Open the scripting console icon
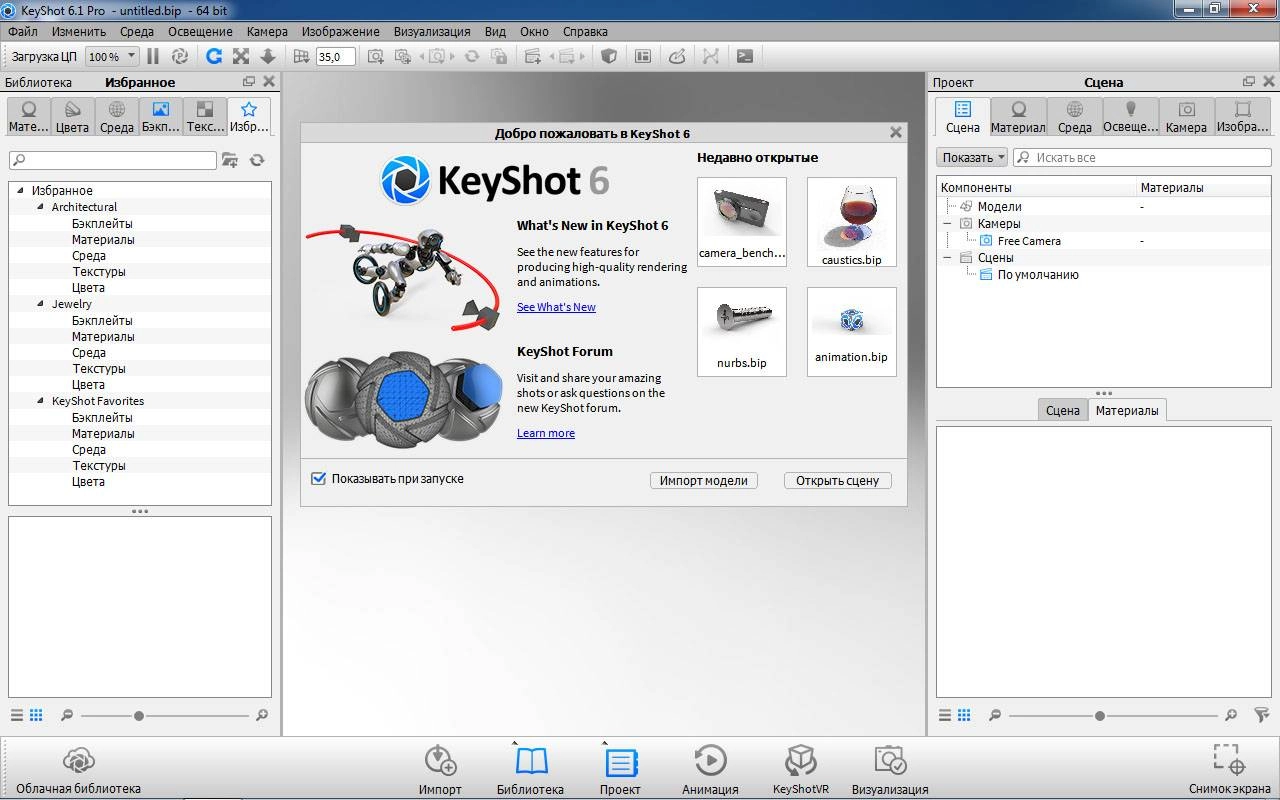 coord(745,57)
